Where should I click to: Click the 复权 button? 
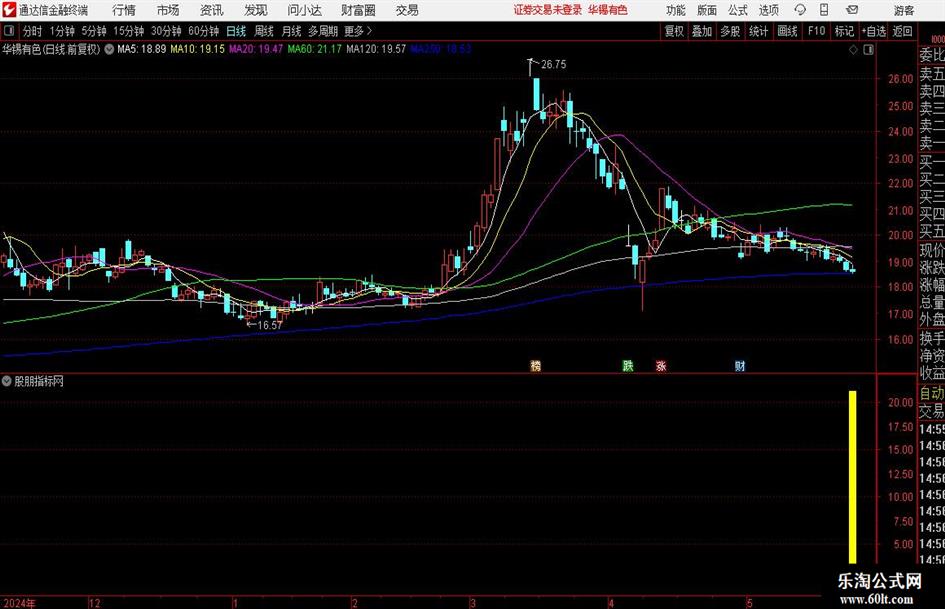674,31
